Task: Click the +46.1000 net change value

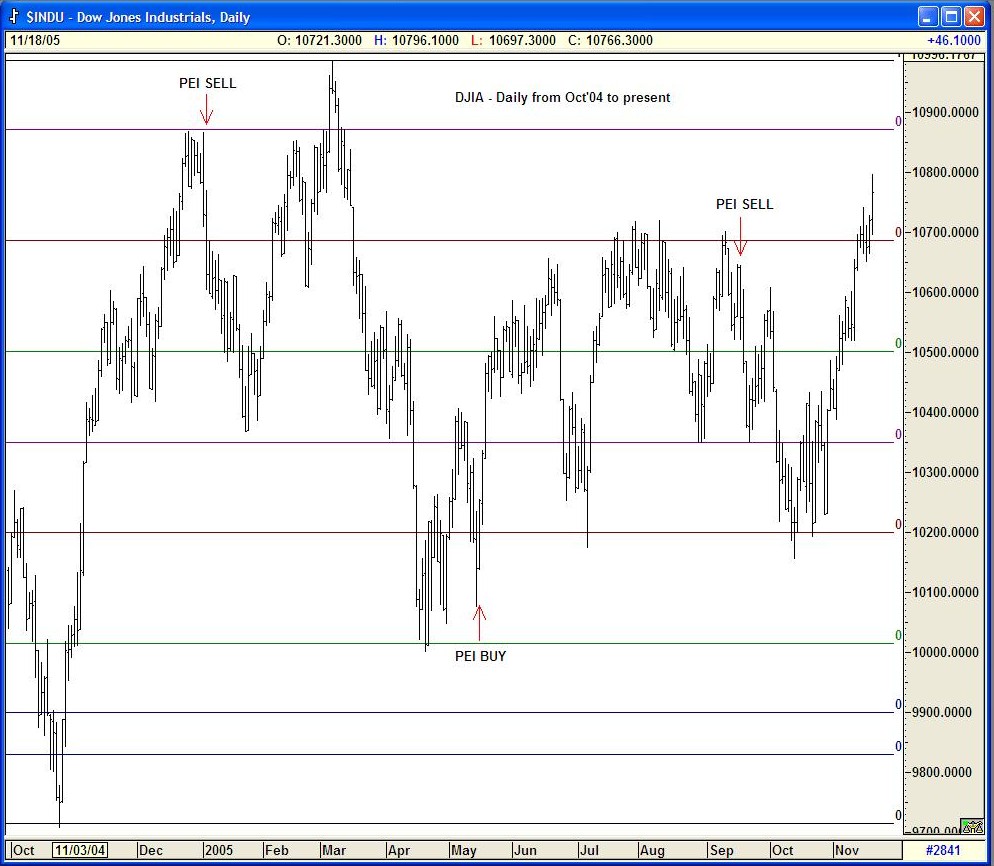Action: [953, 41]
